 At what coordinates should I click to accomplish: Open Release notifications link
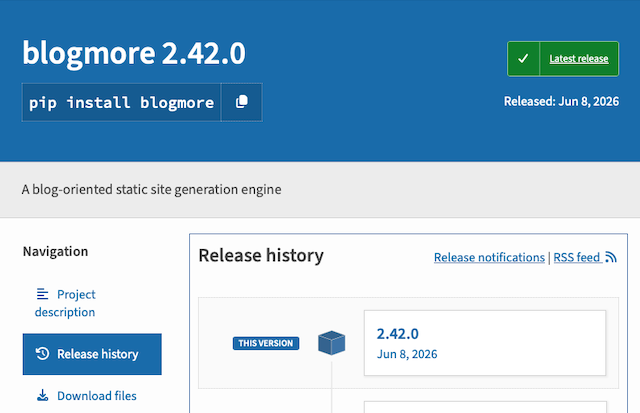489,258
